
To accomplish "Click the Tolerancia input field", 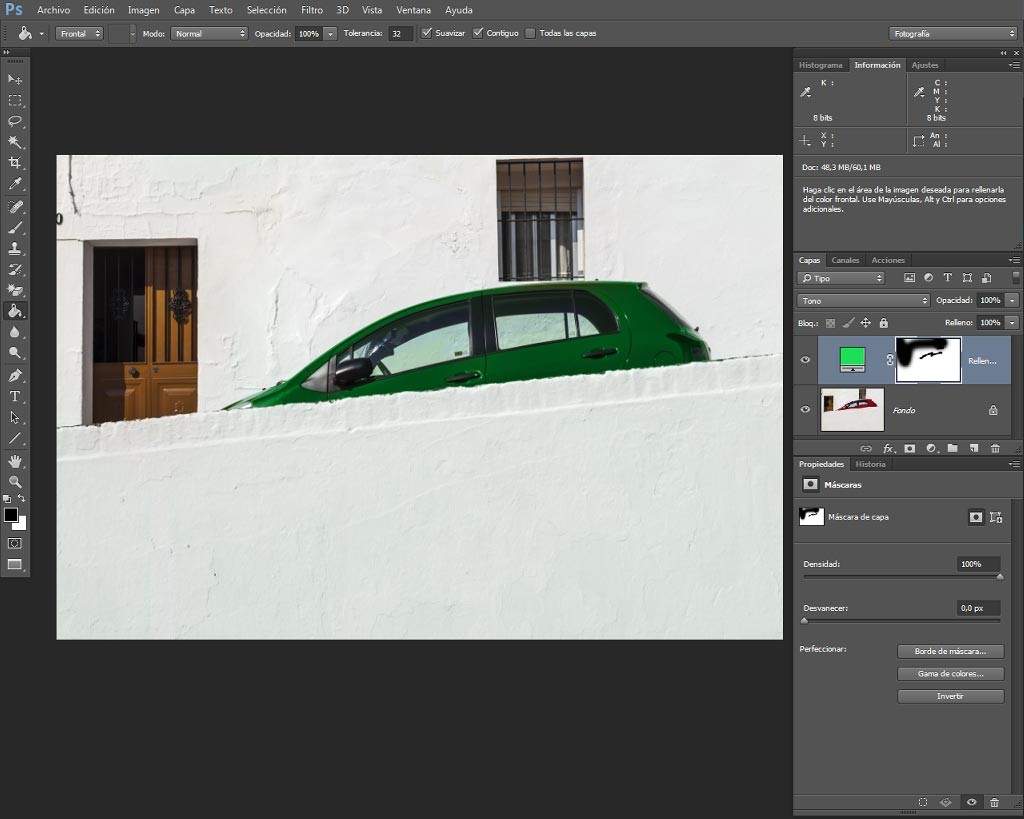I will 400,33.
